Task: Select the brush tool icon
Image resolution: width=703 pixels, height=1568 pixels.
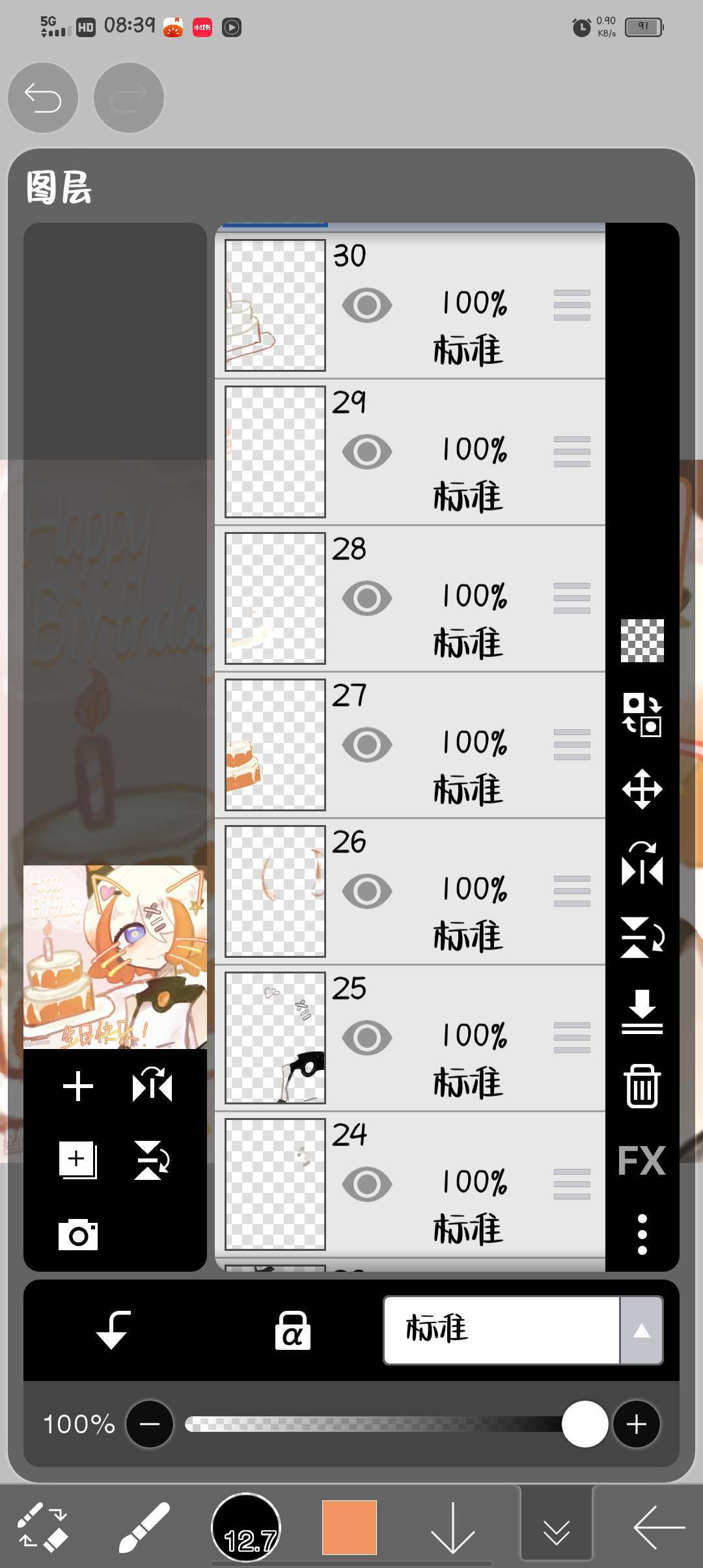Action: [144, 1527]
